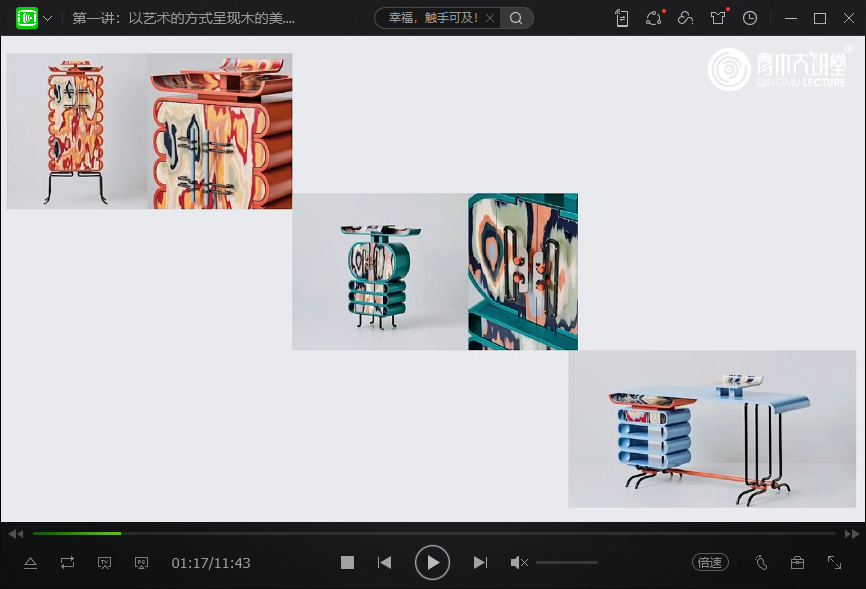Seek on the video progress bar

tap(434, 533)
